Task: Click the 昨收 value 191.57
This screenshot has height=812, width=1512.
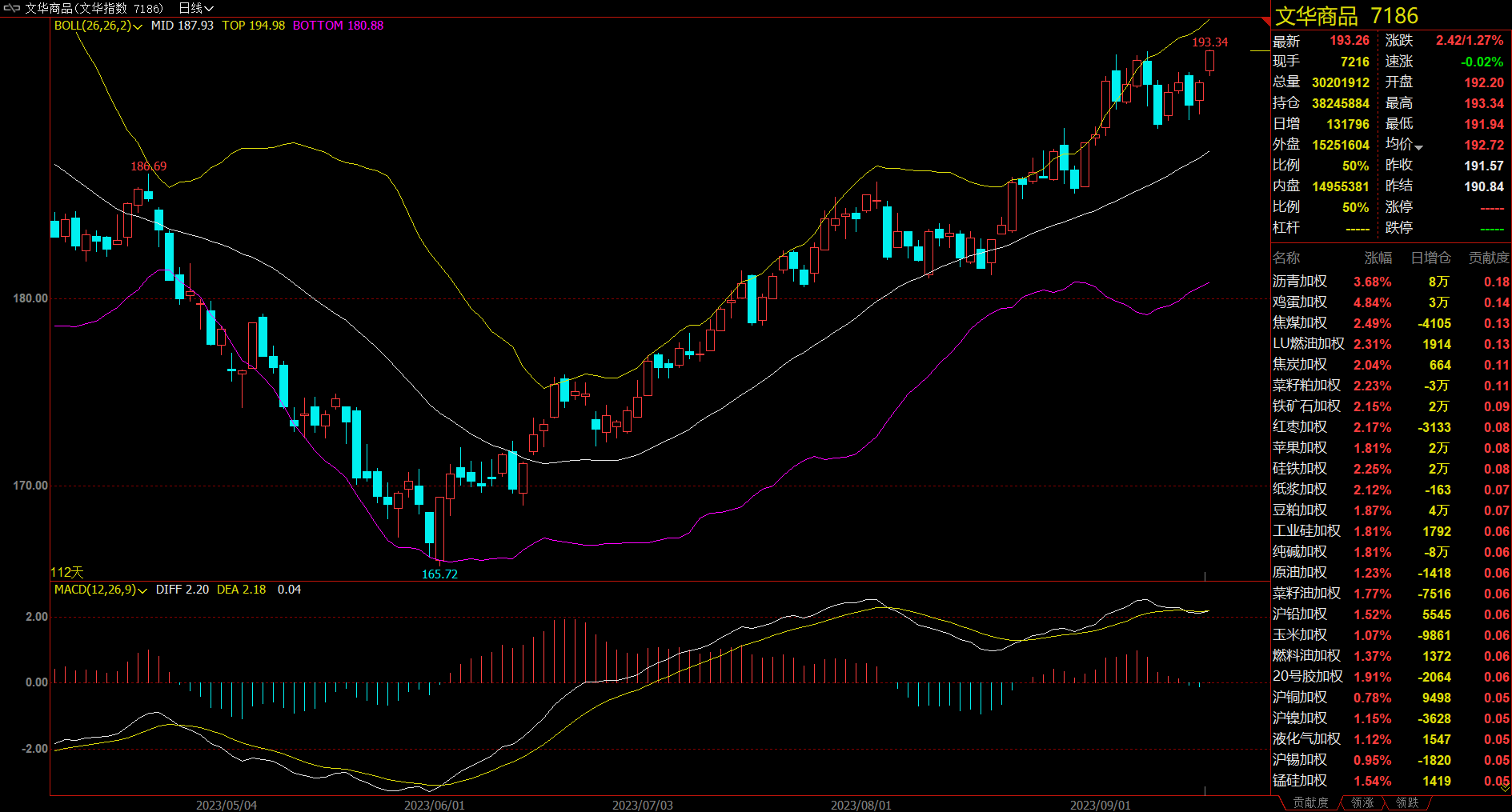Action: [1484, 166]
